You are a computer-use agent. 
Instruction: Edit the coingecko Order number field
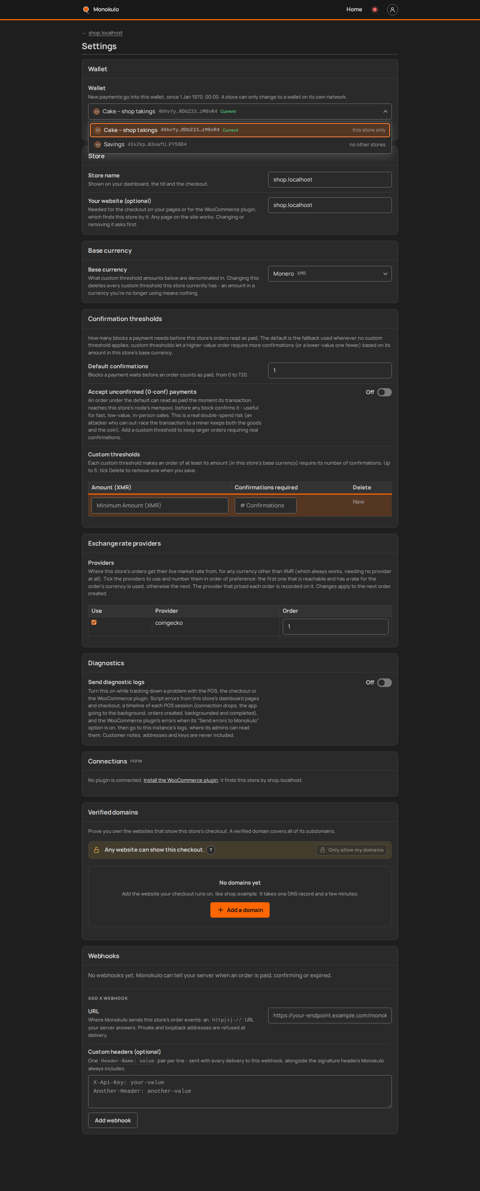[x=335, y=627]
